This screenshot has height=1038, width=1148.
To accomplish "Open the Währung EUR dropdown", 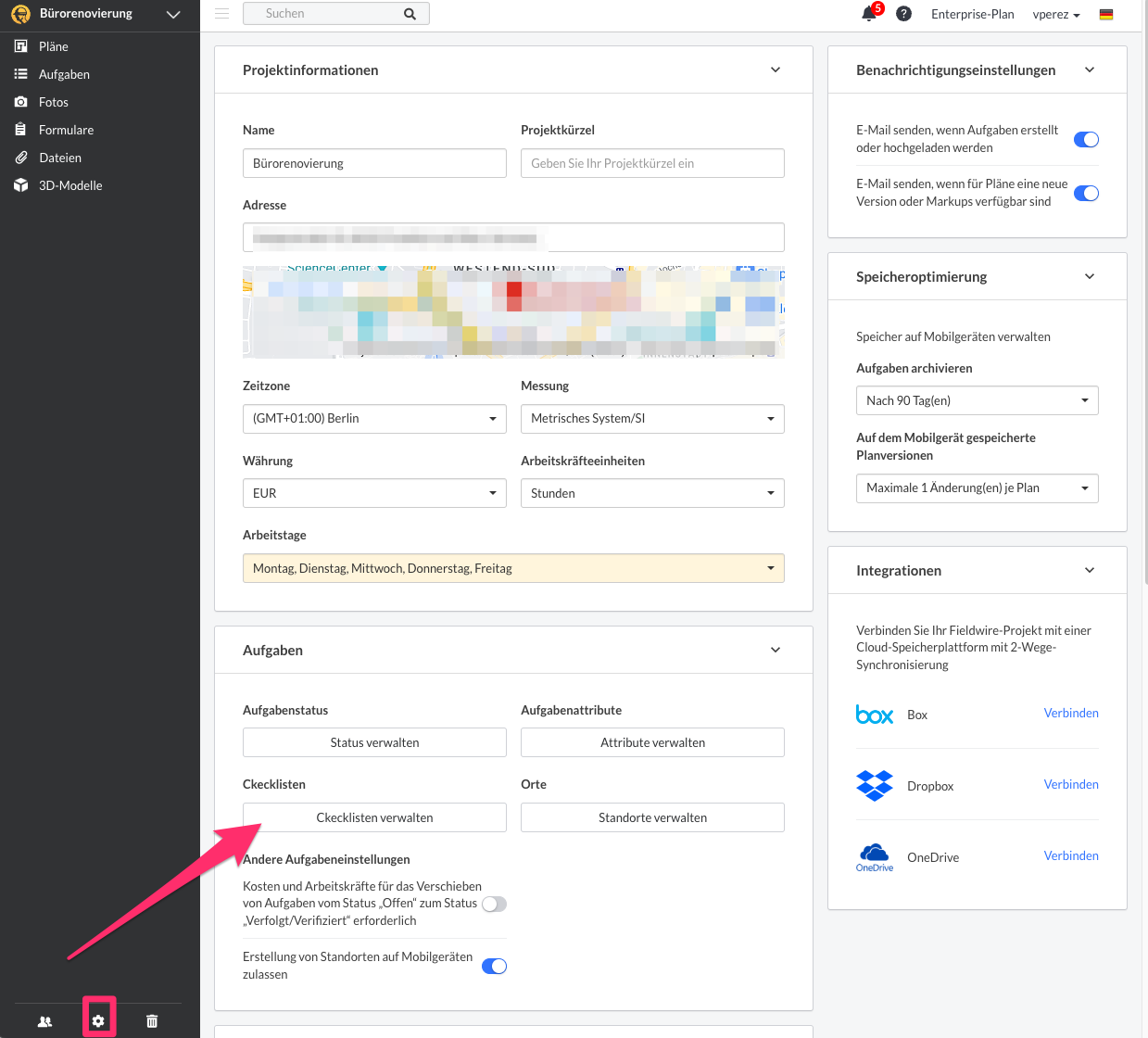I will 374,493.
